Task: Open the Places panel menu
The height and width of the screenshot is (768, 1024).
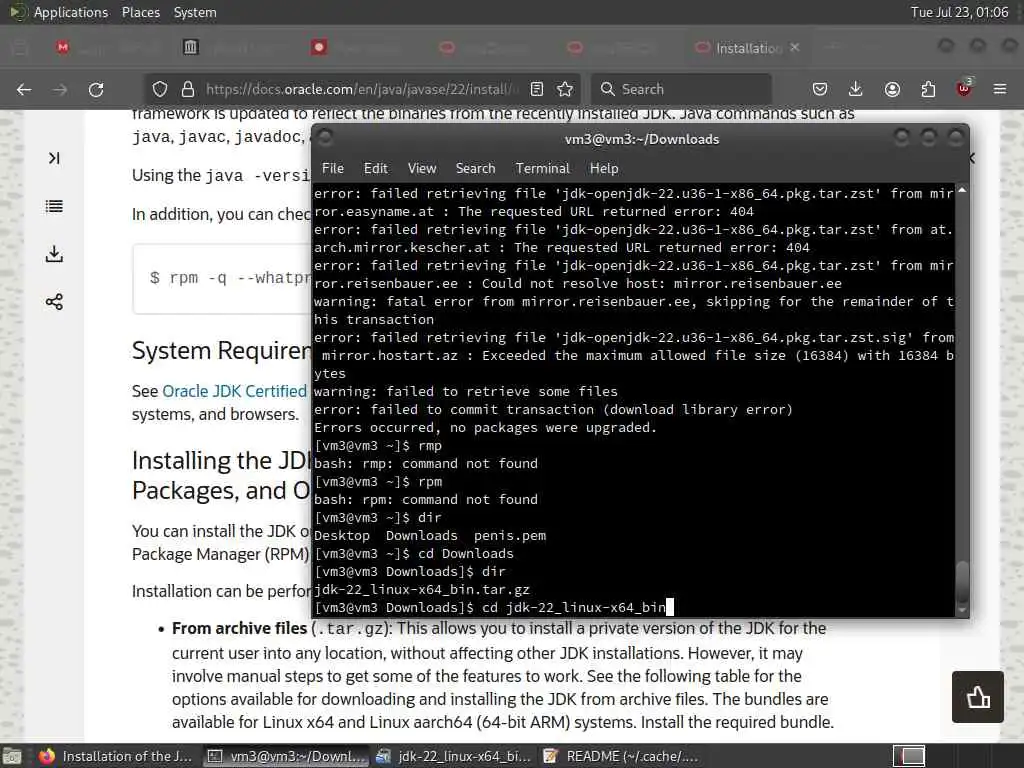Action: click(x=141, y=12)
